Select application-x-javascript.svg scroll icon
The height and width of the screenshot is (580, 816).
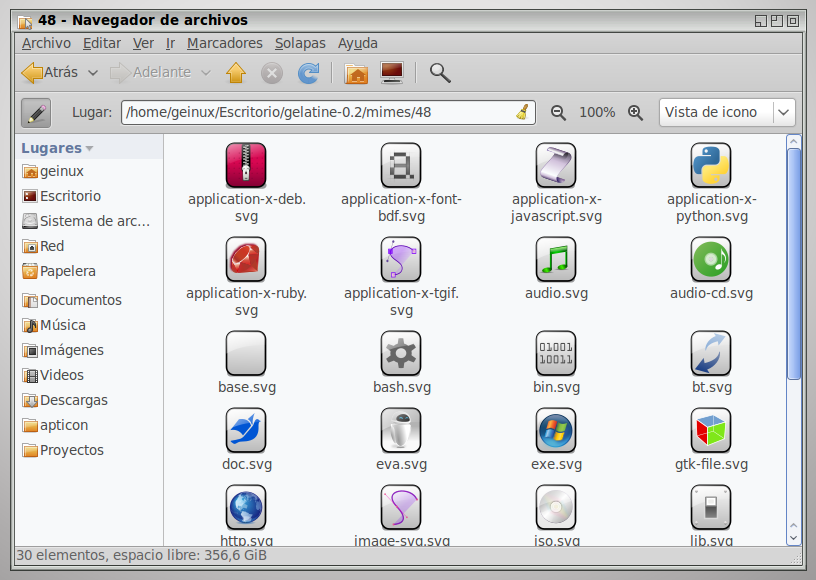tap(556, 165)
